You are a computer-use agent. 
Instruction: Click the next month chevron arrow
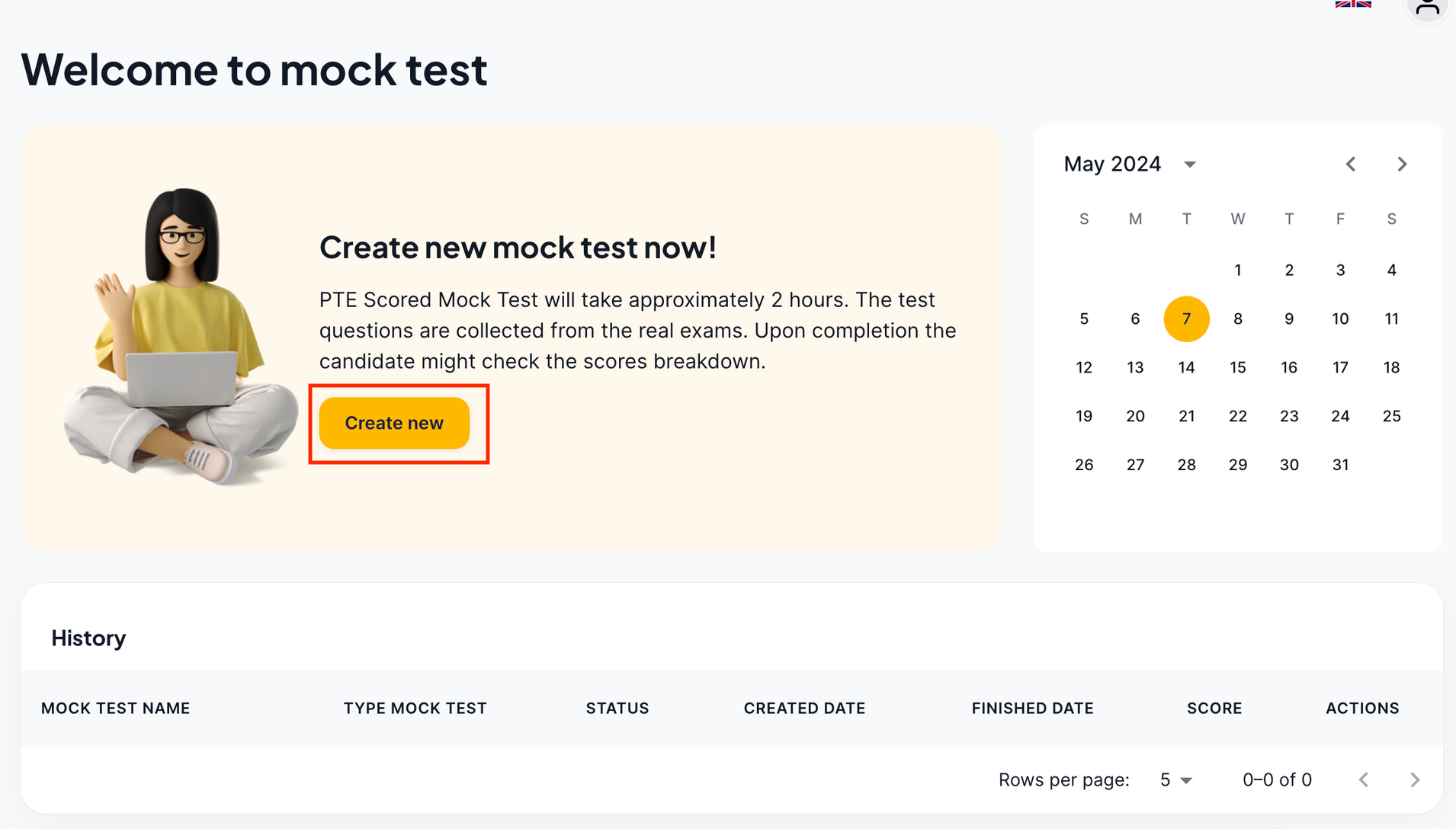(1402, 164)
